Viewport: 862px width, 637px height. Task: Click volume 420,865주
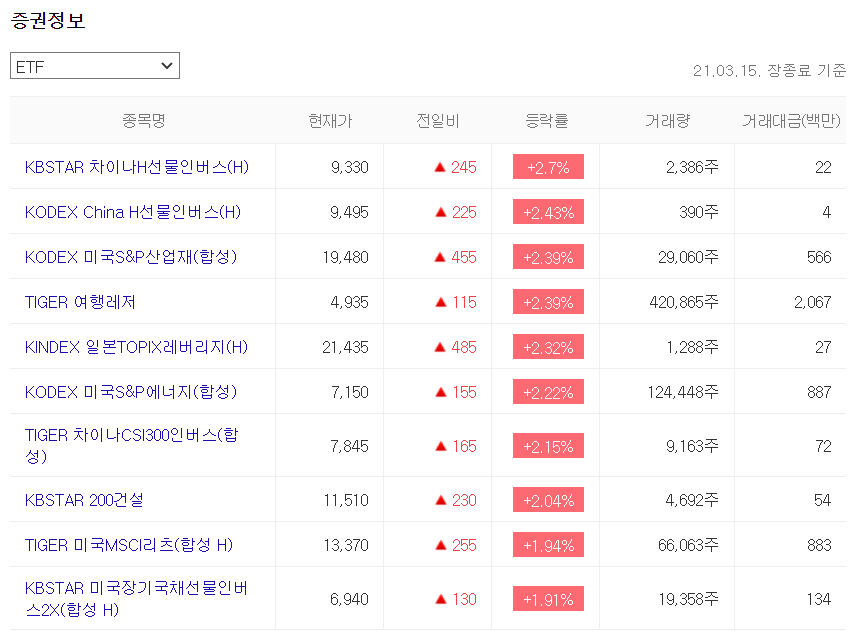tap(684, 302)
